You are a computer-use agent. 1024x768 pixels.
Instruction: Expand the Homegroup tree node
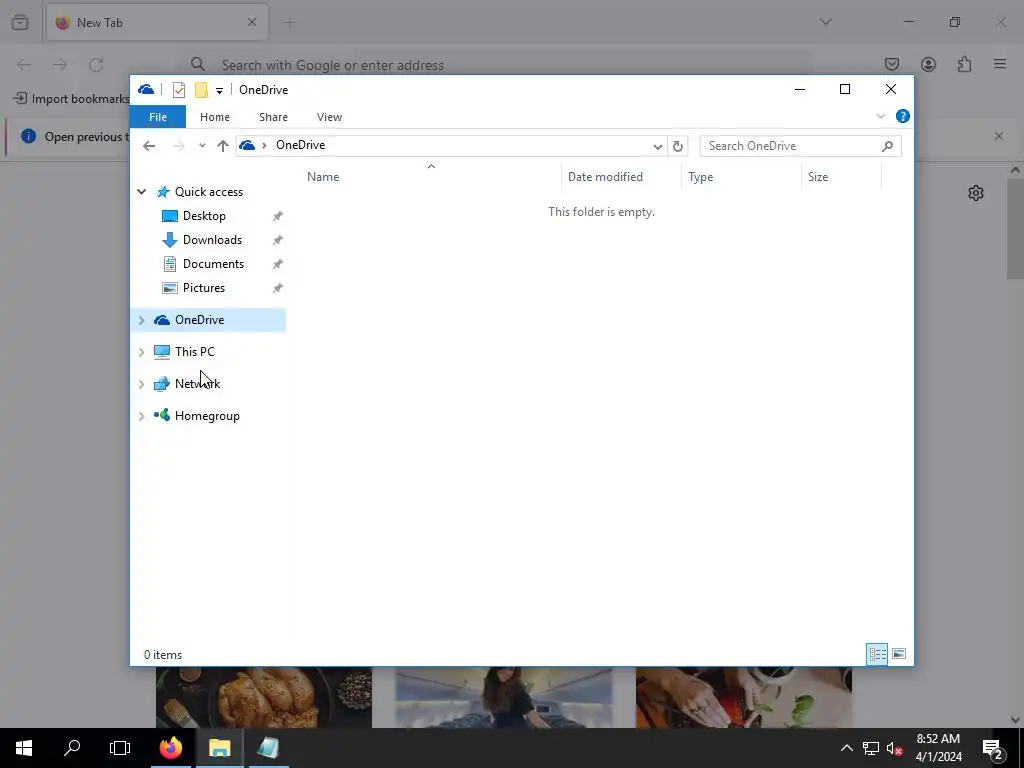pos(141,416)
